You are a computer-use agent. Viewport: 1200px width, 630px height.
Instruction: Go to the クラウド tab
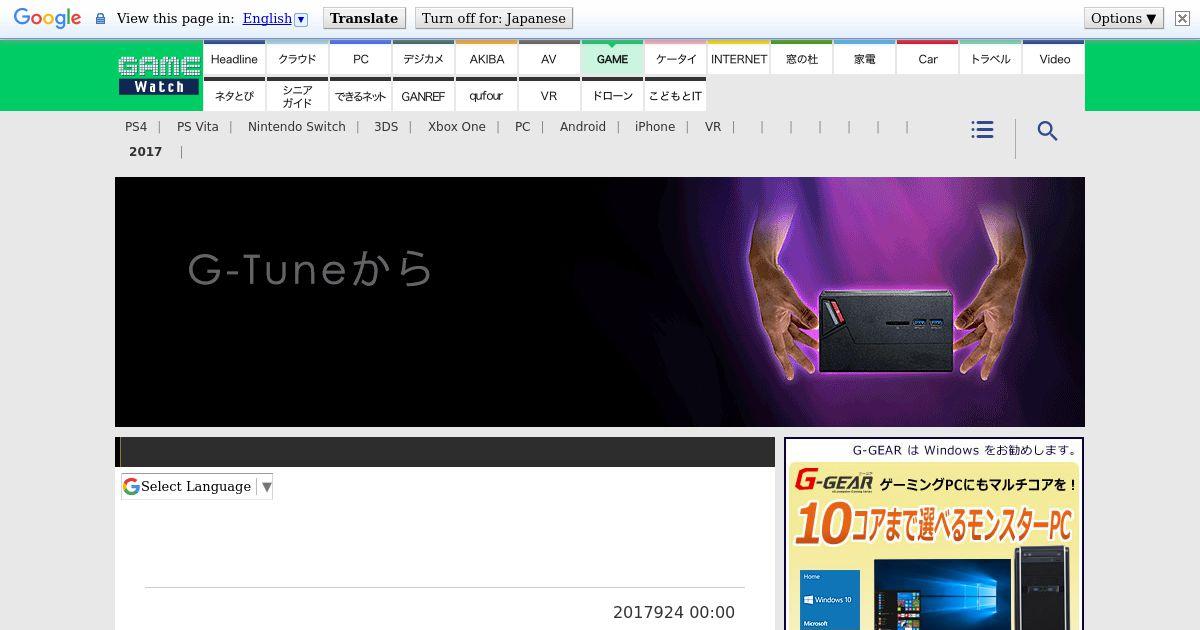coord(297,58)
